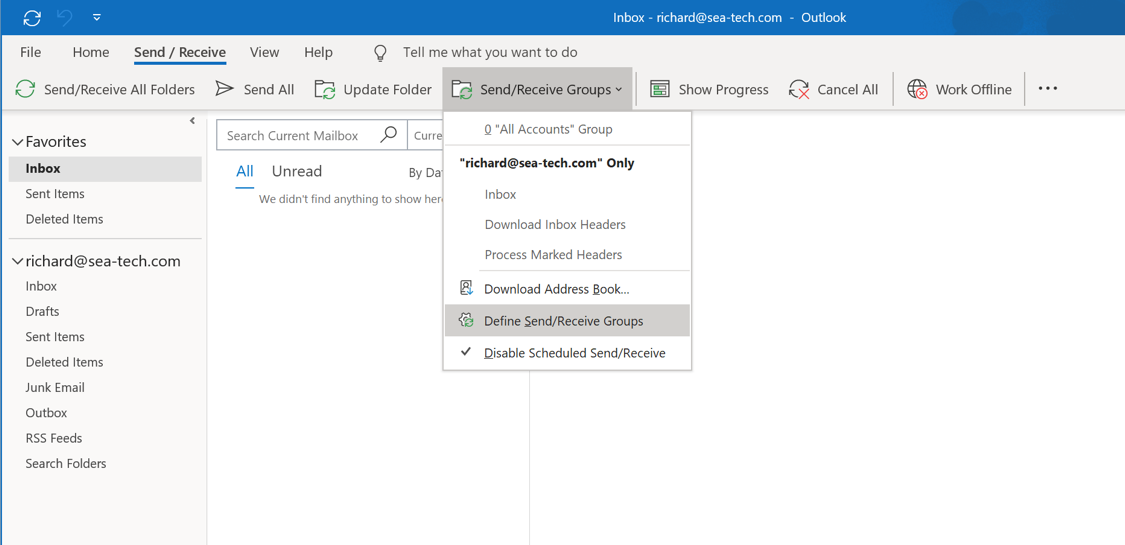This screenshot has width=1125, height=545.
Task: Toggle the Work Offline globe icon
Action: [918, 90]
